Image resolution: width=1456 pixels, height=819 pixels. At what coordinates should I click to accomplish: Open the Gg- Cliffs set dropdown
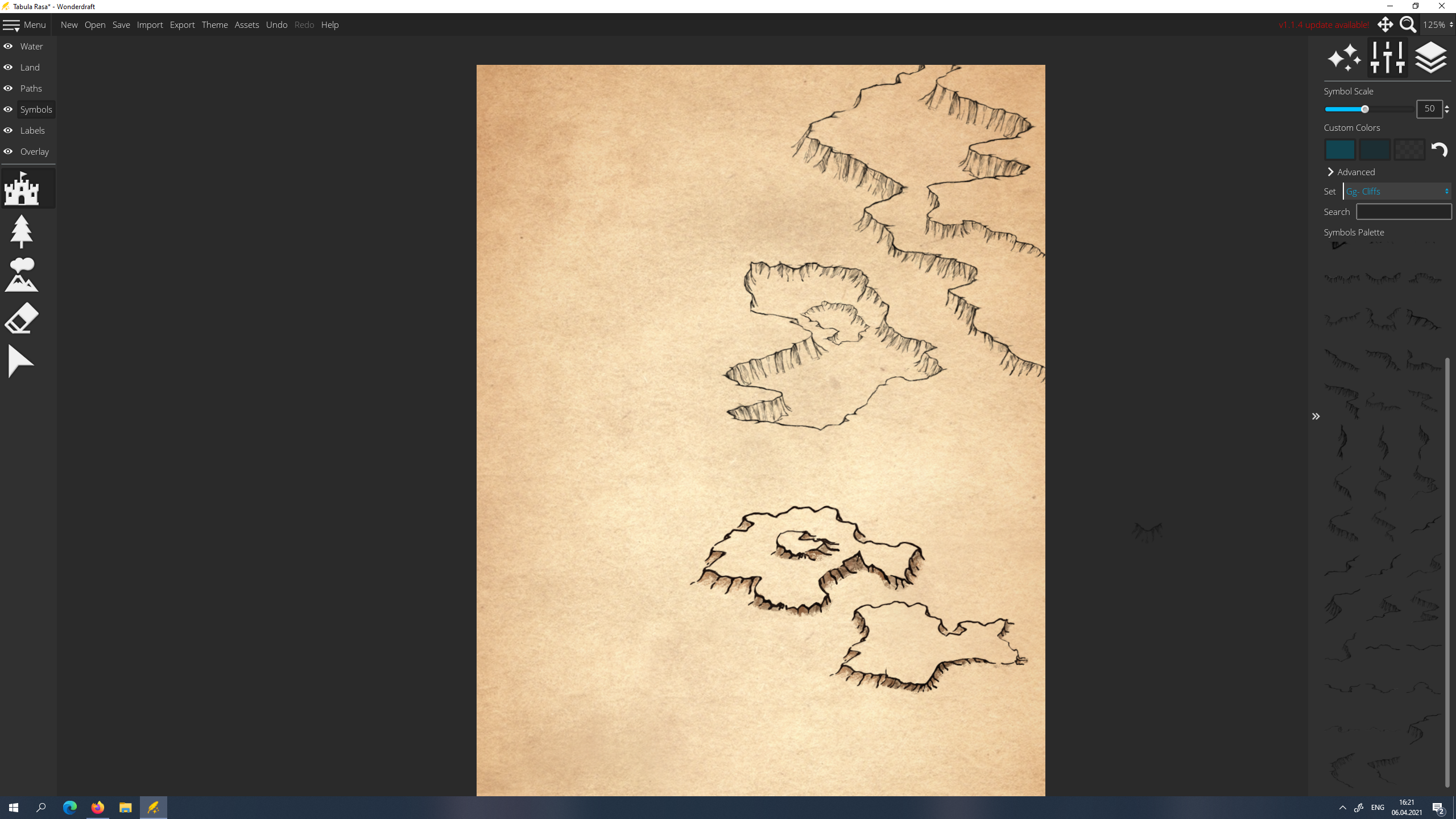click(x=1397, y=191)
